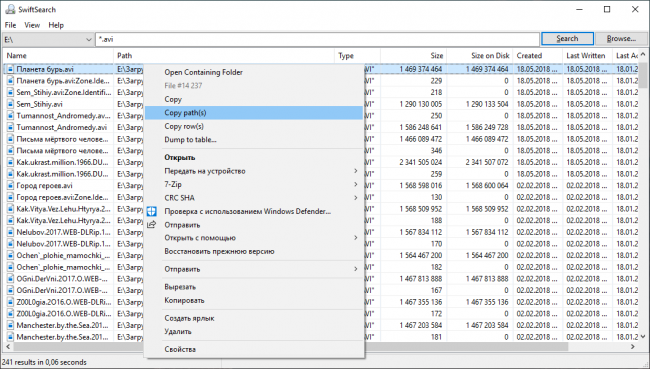Click size value 2 341 505 024
This screenshot has height=369, width=650.
(x=421, y=162)
